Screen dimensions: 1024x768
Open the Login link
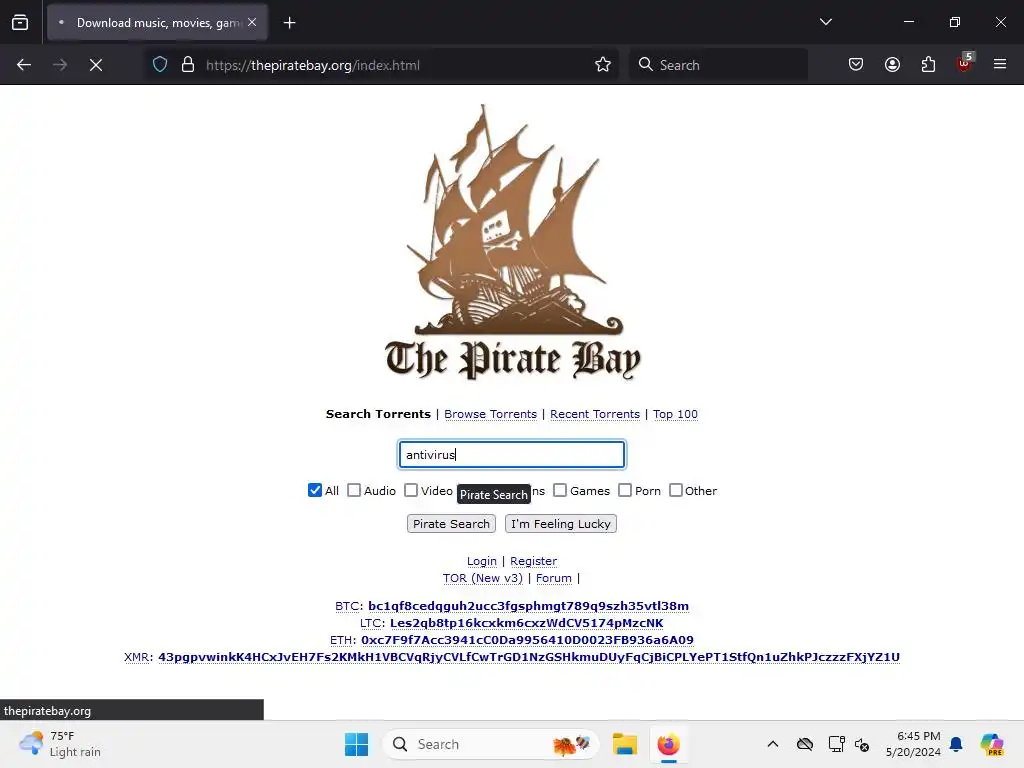point(482,561)
